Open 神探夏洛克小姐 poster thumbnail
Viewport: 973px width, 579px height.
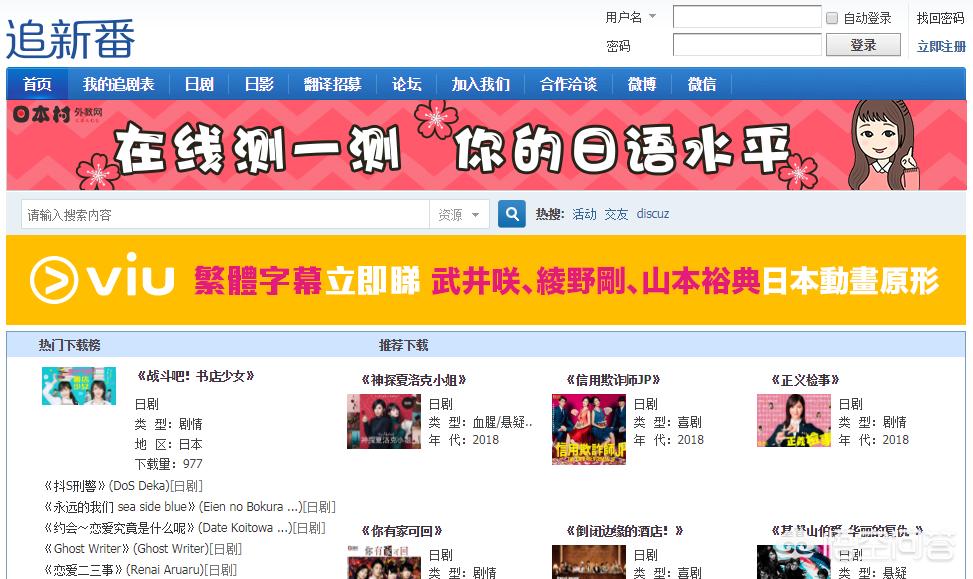click(383, 421)
